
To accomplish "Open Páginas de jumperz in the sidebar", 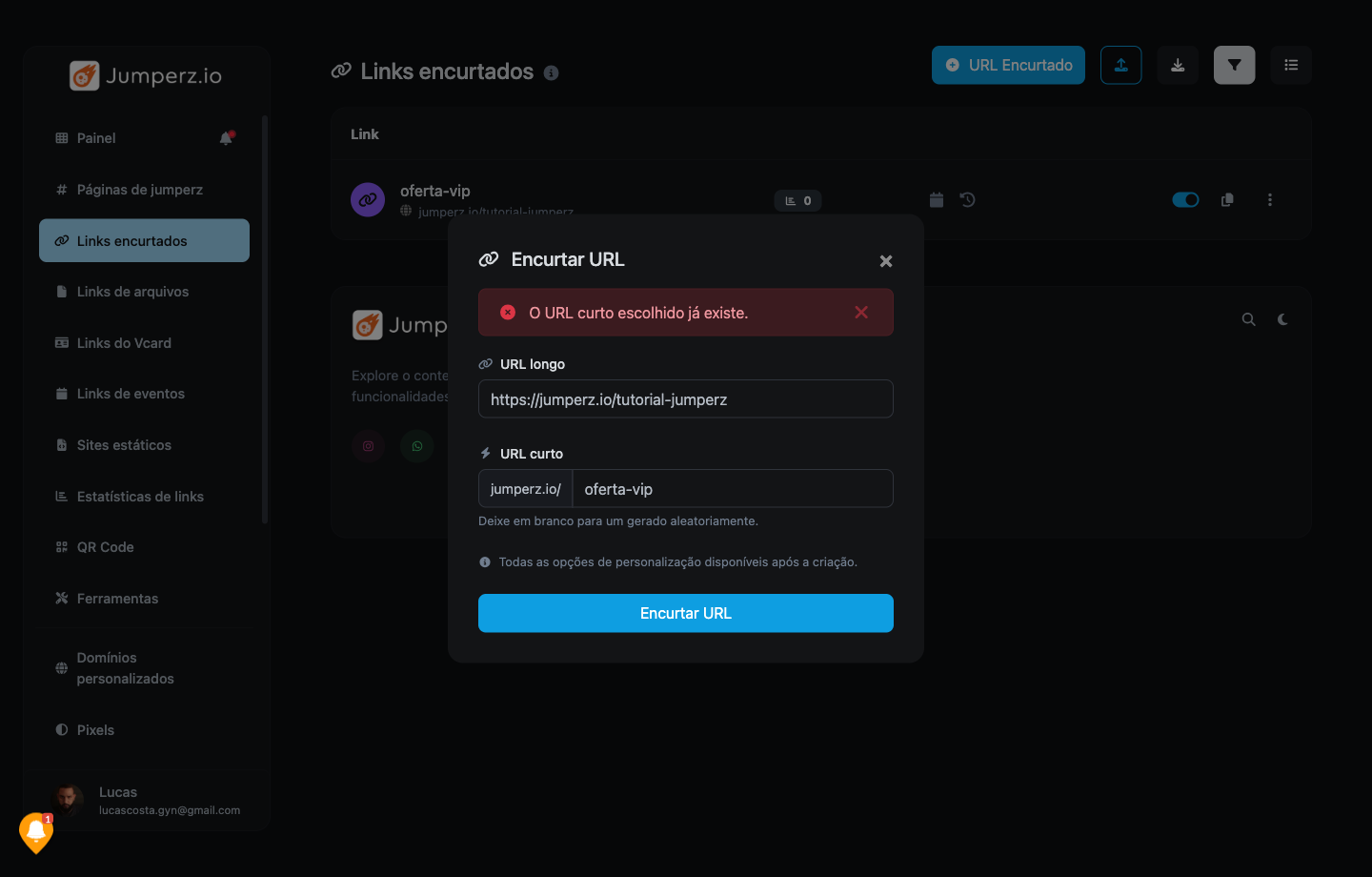I will [x=144, y=190].
